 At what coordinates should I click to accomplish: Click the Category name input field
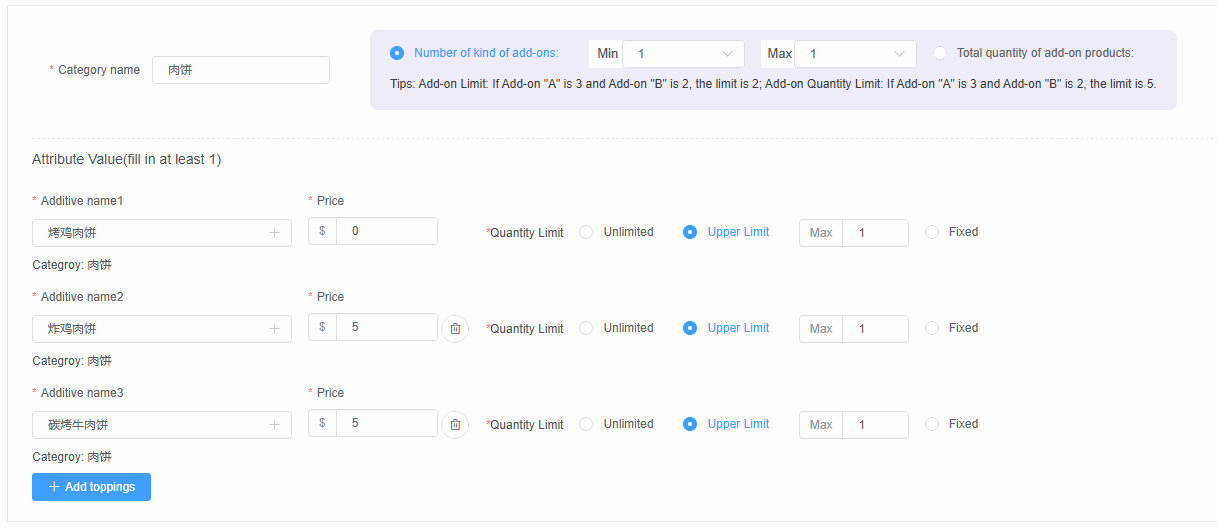[240, 70]
